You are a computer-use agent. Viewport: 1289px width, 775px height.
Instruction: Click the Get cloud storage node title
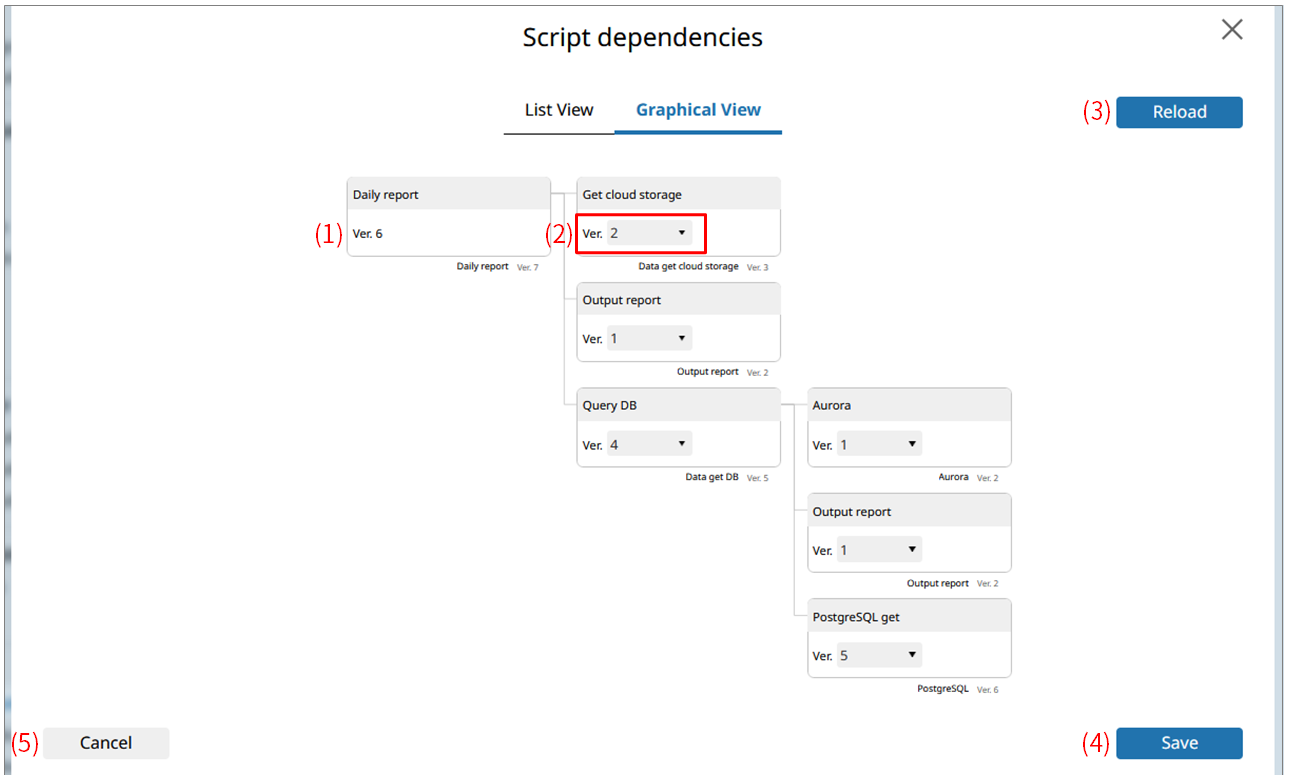click(632, 195)
